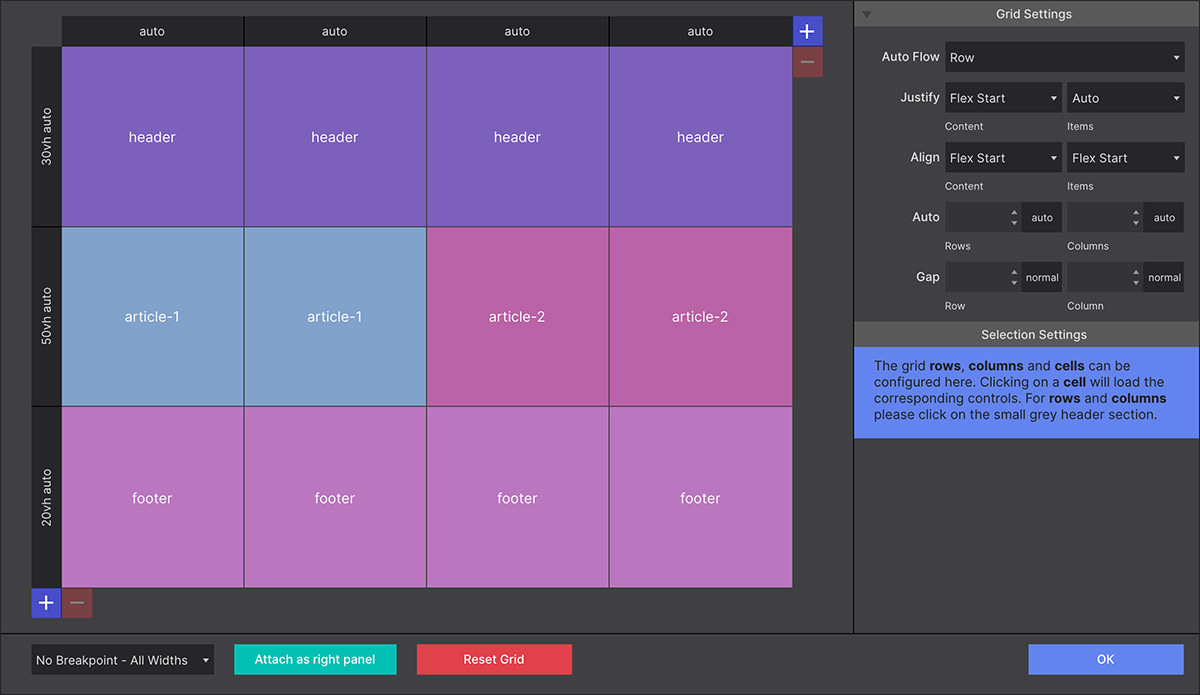Viewport: 1200px width, 695px height.
Task: Confirm with the OK button
Action: click(x=1105, y=659)
